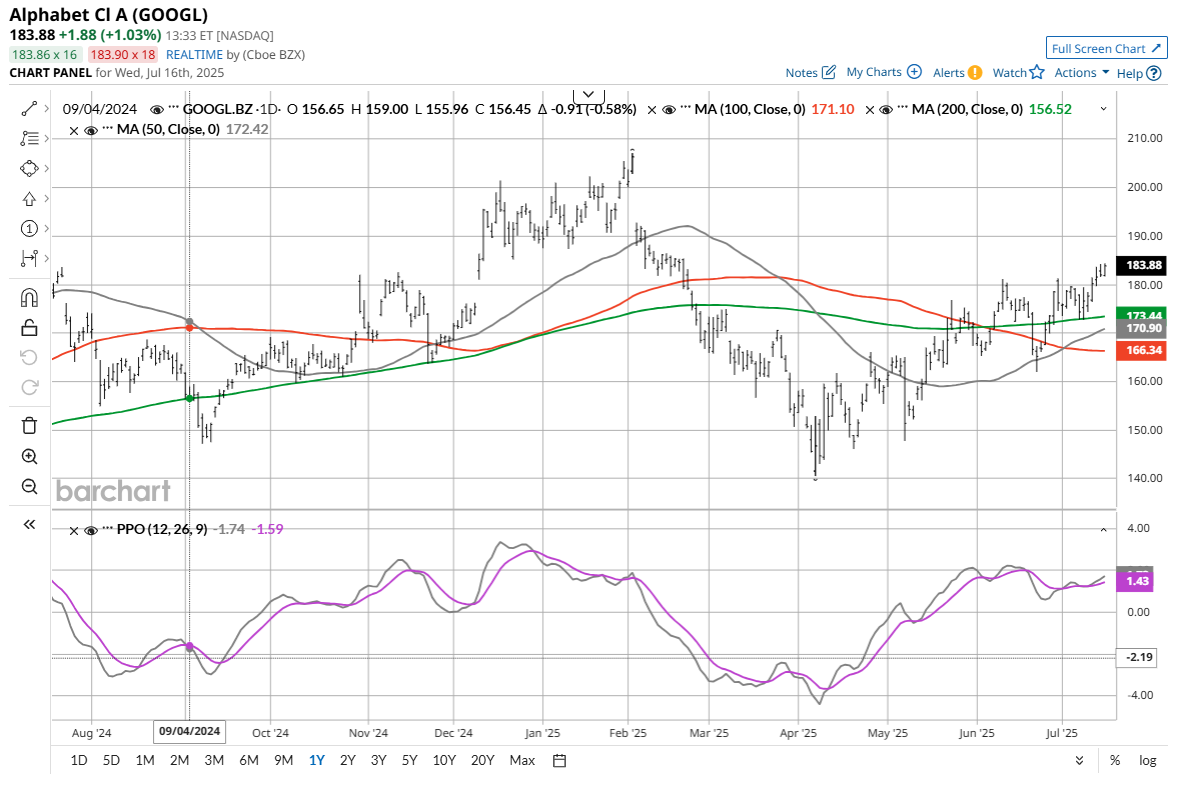This screenshot has height=795, width=1177.
Task: Hide the PPO indicator plot
Action: 91,531
